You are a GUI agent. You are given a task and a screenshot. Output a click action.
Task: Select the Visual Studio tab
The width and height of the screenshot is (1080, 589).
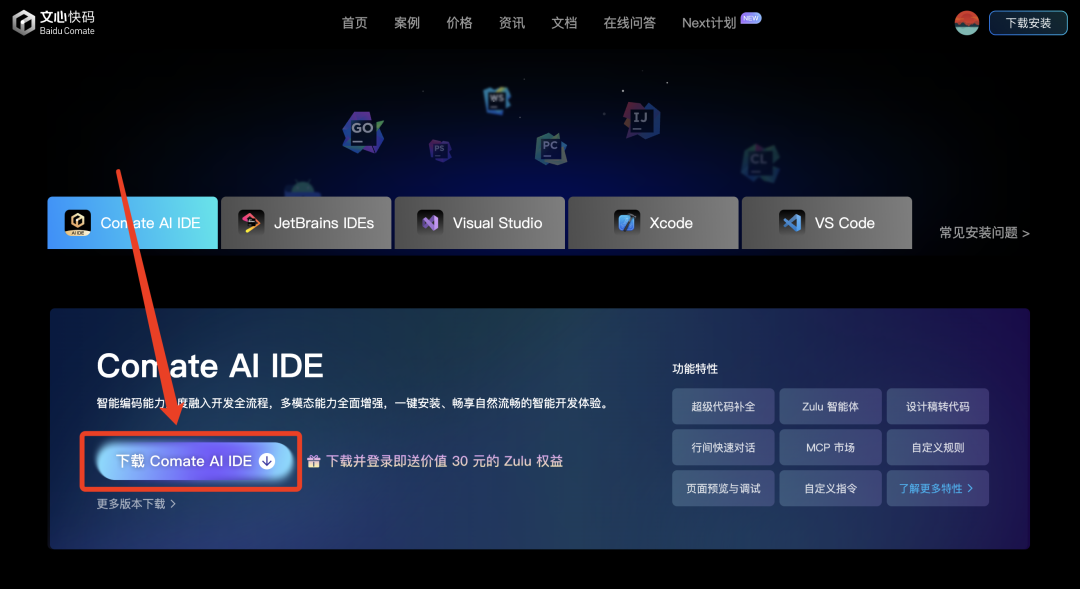click(x=479, y=222)
